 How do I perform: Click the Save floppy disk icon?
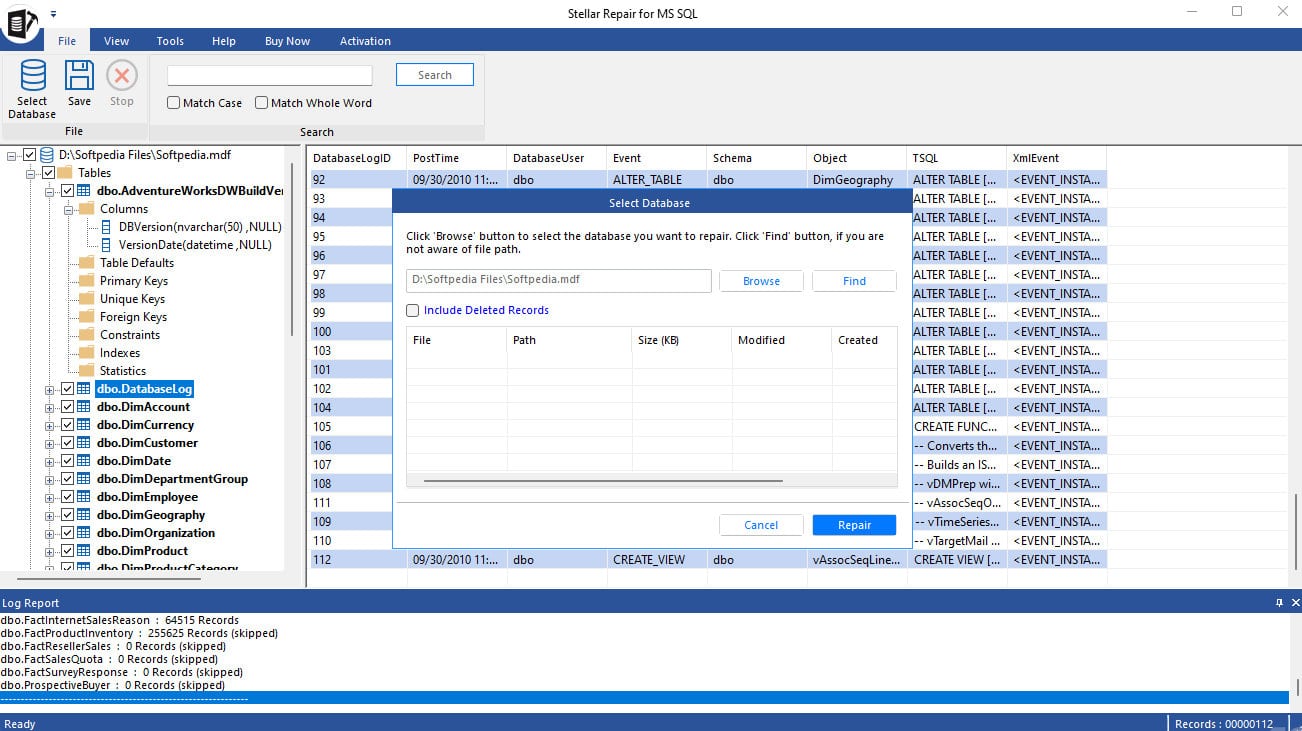(x=79, y=76)
